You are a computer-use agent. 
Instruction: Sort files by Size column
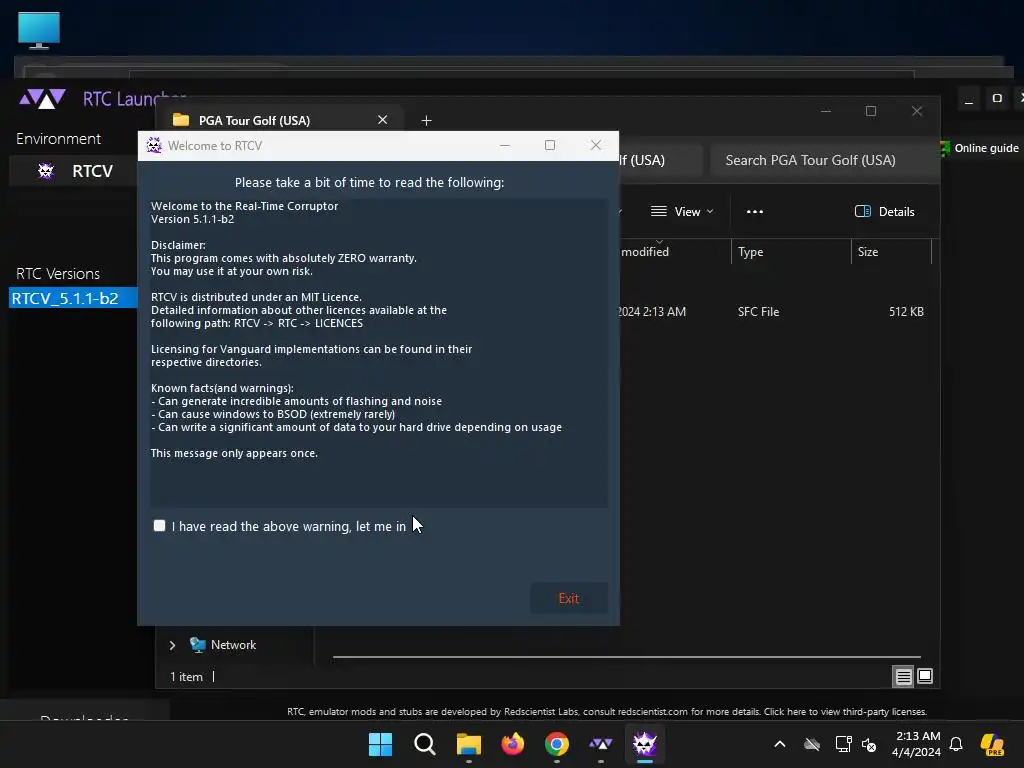pyautogui.click(x=891, y=251)
